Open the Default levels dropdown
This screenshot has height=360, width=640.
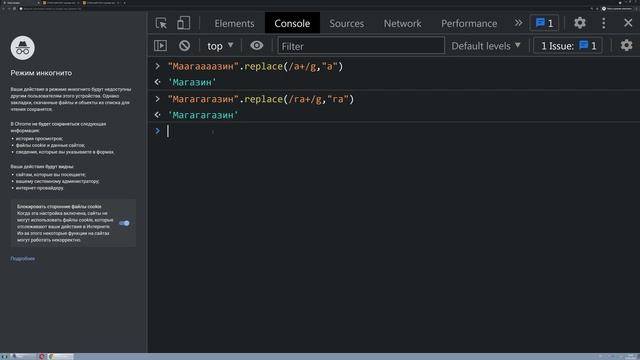(x=486, y=46)
